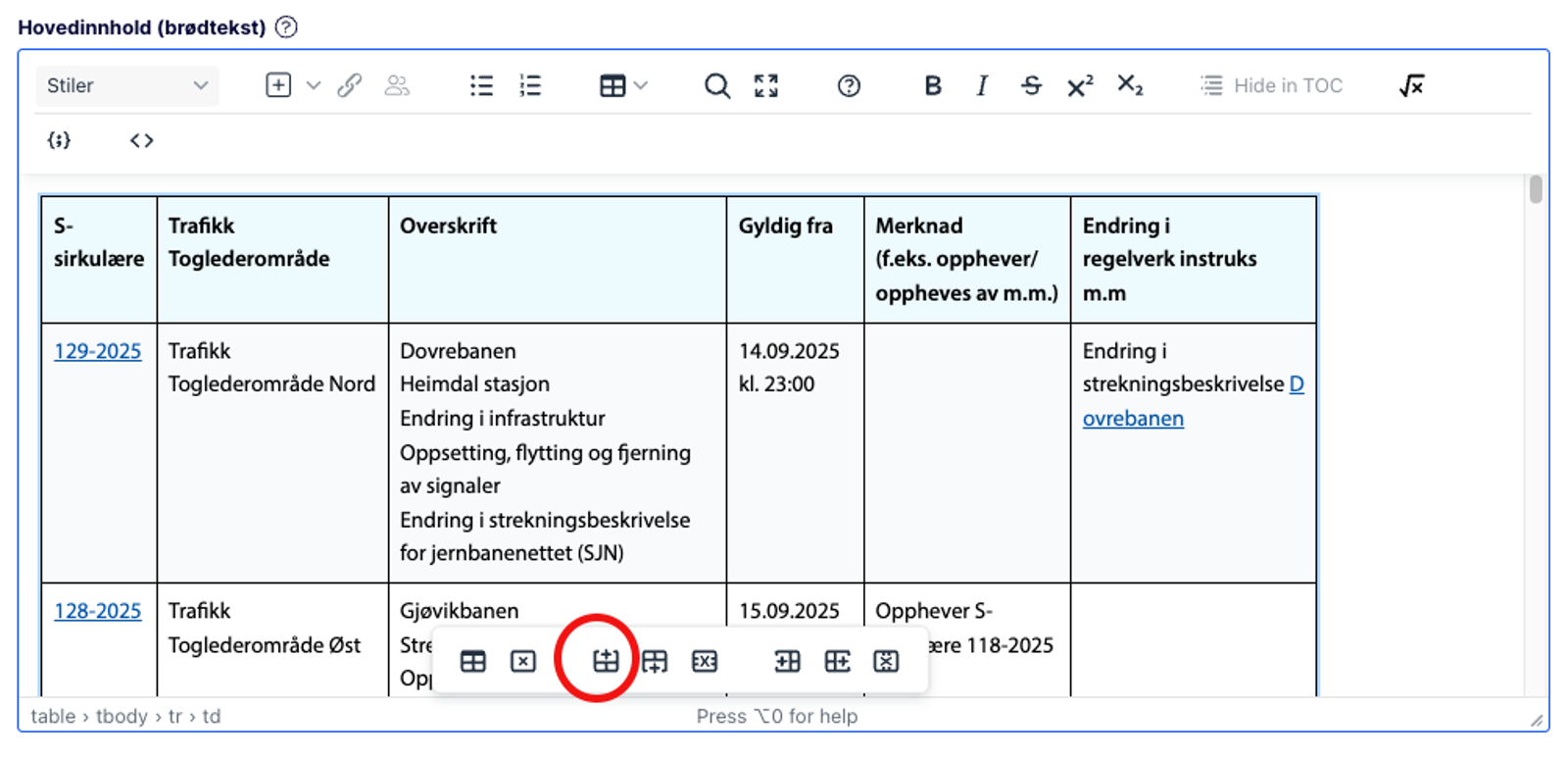Open find and replace search
Image resolution: width=1568 pixels, height=759 pixels.
click(x=716, y=86)
